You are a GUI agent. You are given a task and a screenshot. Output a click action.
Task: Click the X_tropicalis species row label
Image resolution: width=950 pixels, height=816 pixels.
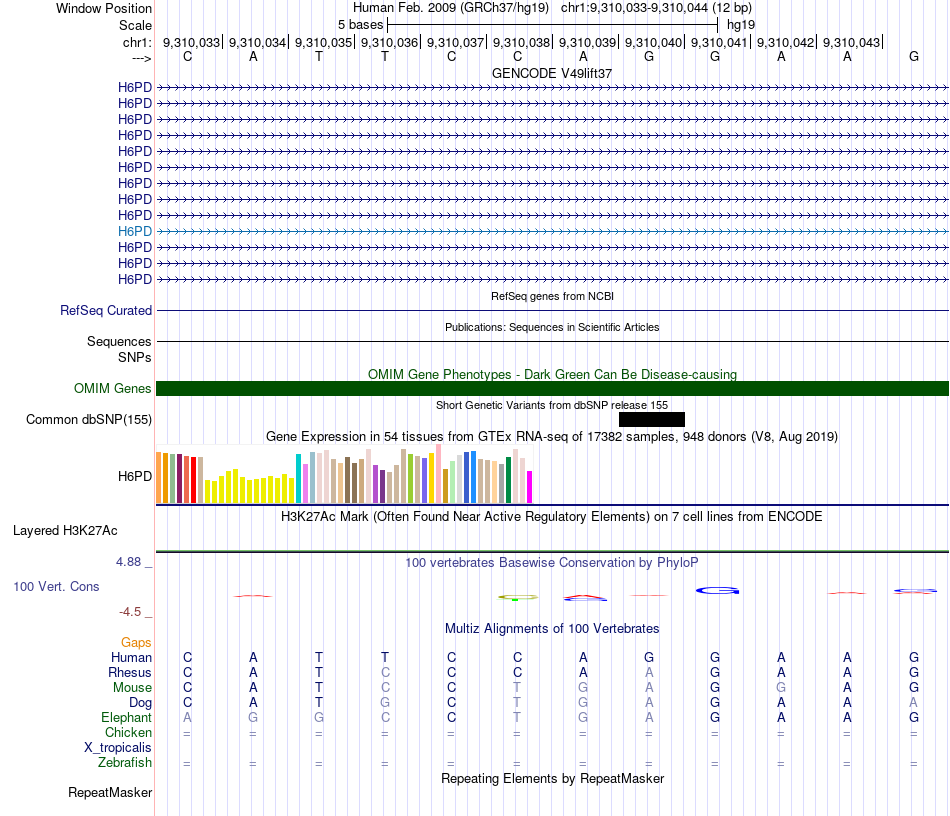118,748
